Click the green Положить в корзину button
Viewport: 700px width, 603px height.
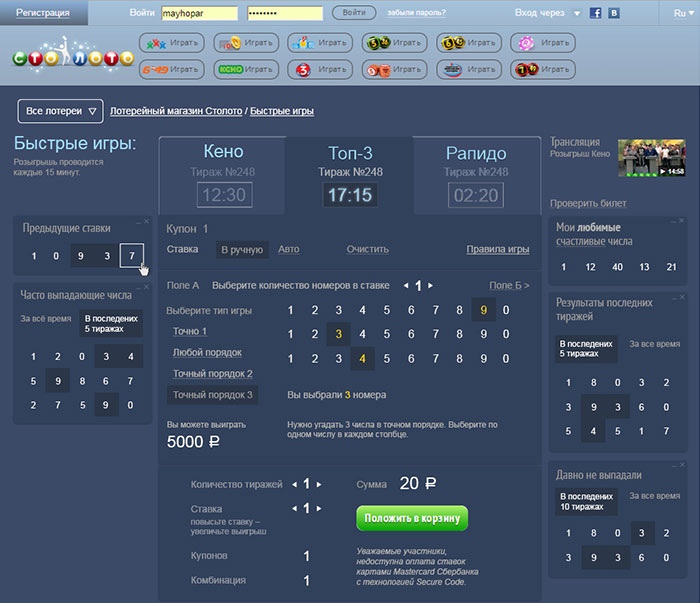(412, 517)
